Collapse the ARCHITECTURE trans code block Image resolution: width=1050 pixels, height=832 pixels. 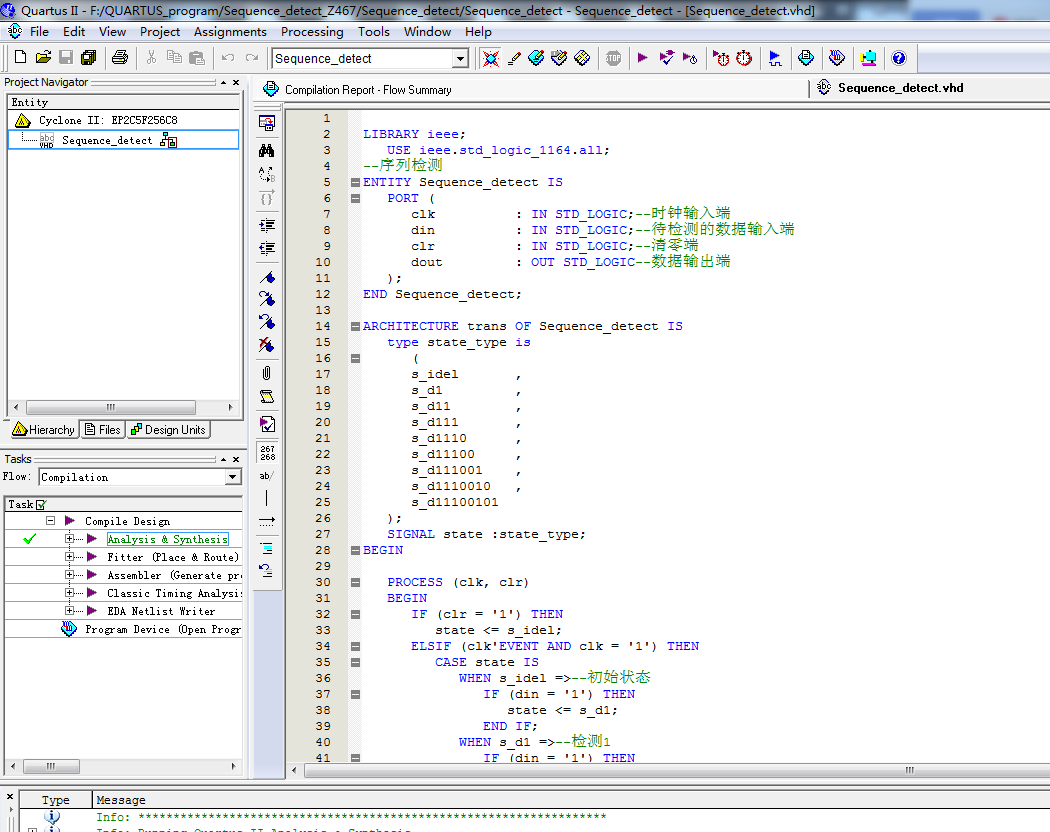point(354,326)
